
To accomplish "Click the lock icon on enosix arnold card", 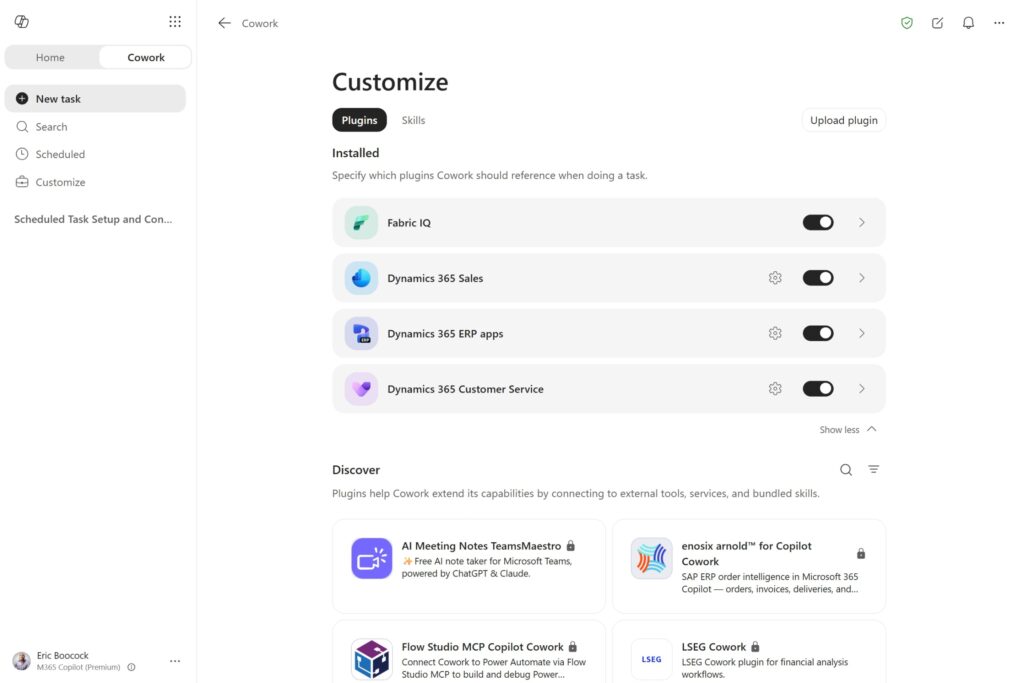I will [861, 554].
